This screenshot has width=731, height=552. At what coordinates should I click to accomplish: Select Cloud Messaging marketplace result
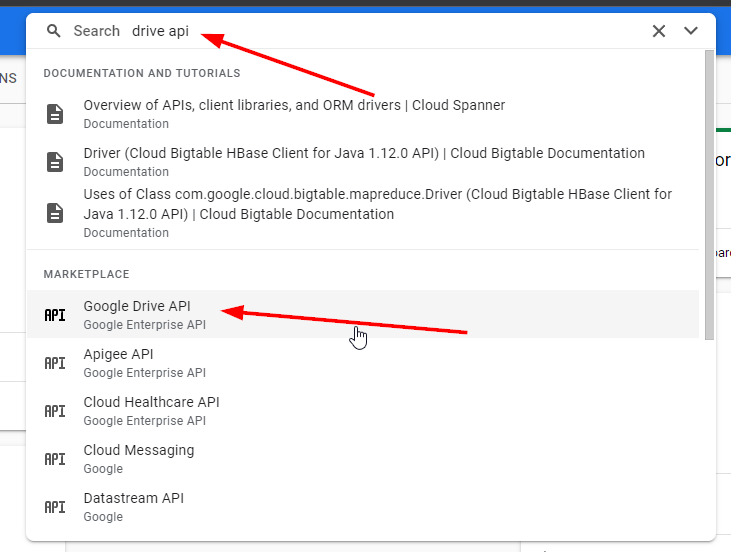tap(363, 458)
